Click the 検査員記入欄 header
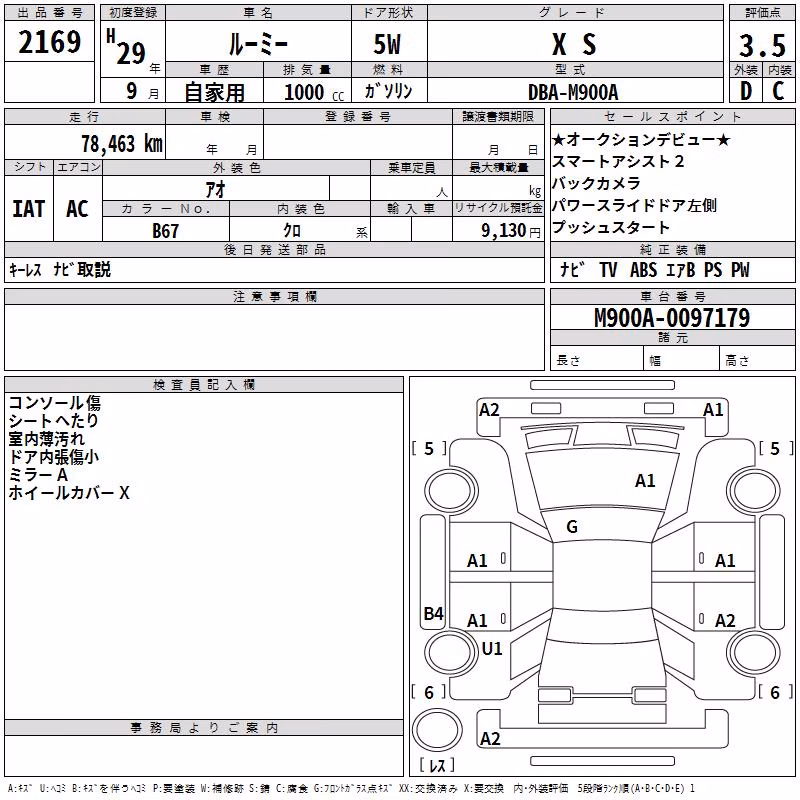The height and width of the screenshot is (800, 800). (x=204, y=385)
